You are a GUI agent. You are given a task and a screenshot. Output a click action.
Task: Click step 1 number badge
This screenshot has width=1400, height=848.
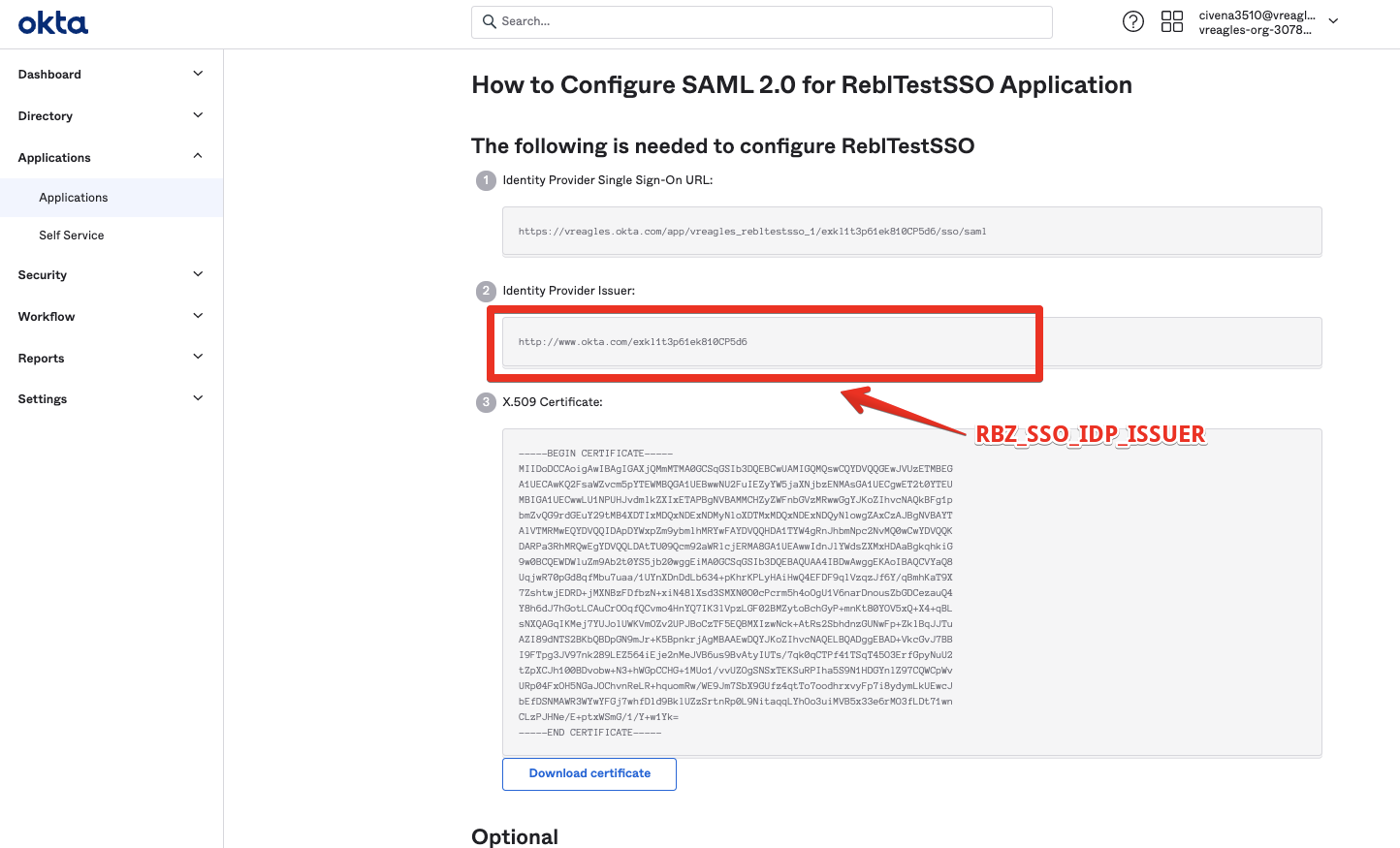point(486,180)
